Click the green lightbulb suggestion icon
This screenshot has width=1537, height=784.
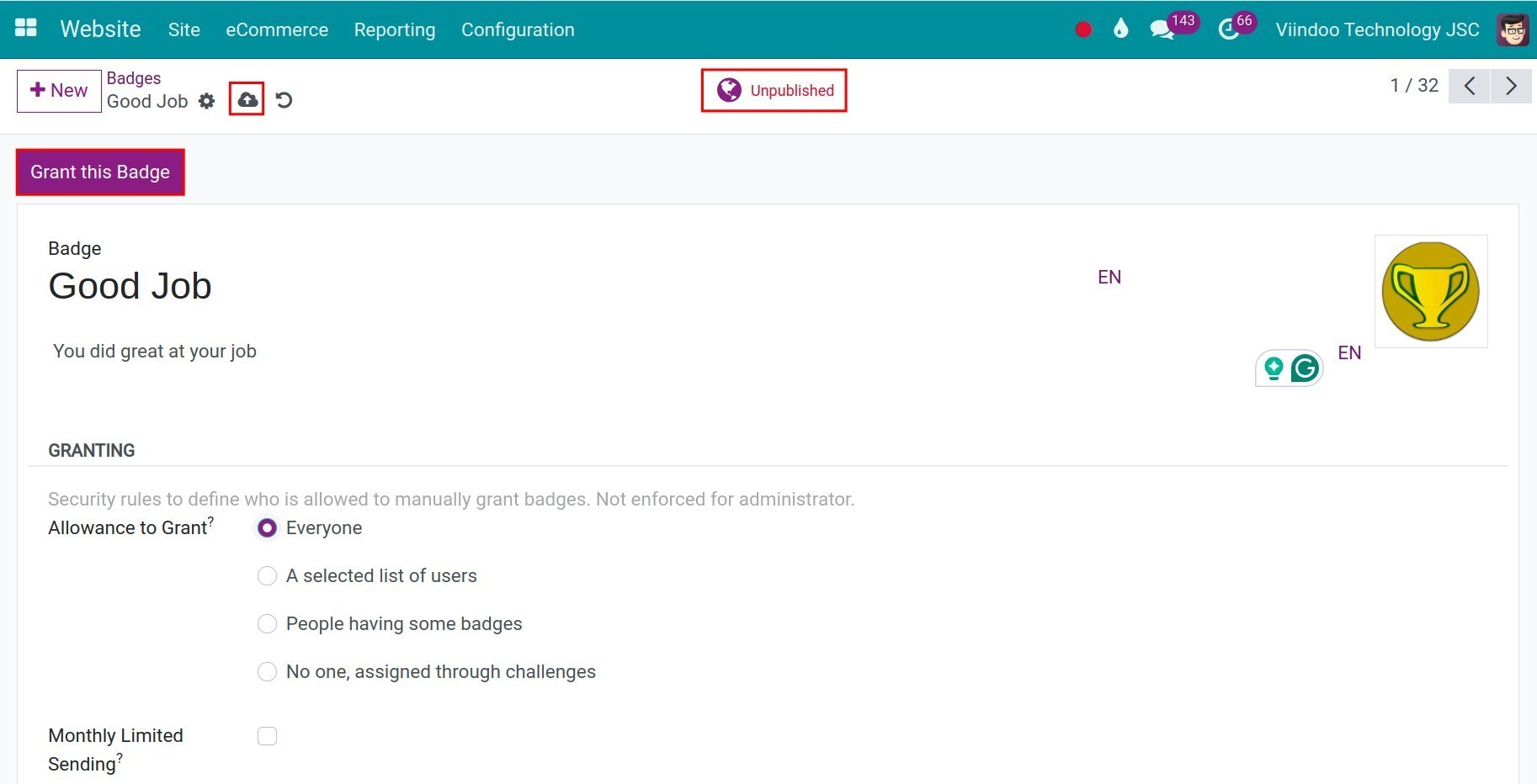(x=1274, y=368)
